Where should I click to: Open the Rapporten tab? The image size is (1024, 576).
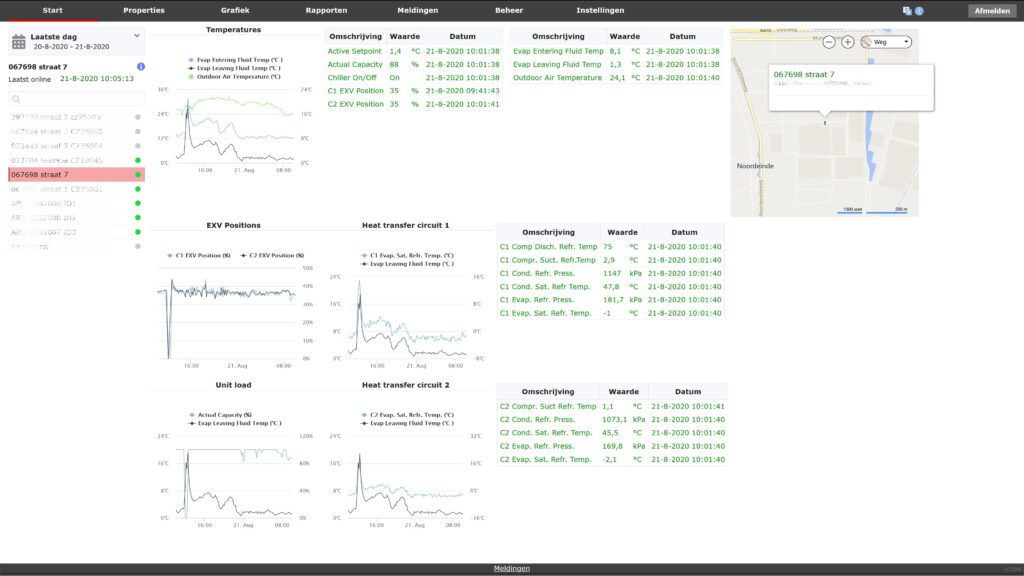tap(327, 10)
